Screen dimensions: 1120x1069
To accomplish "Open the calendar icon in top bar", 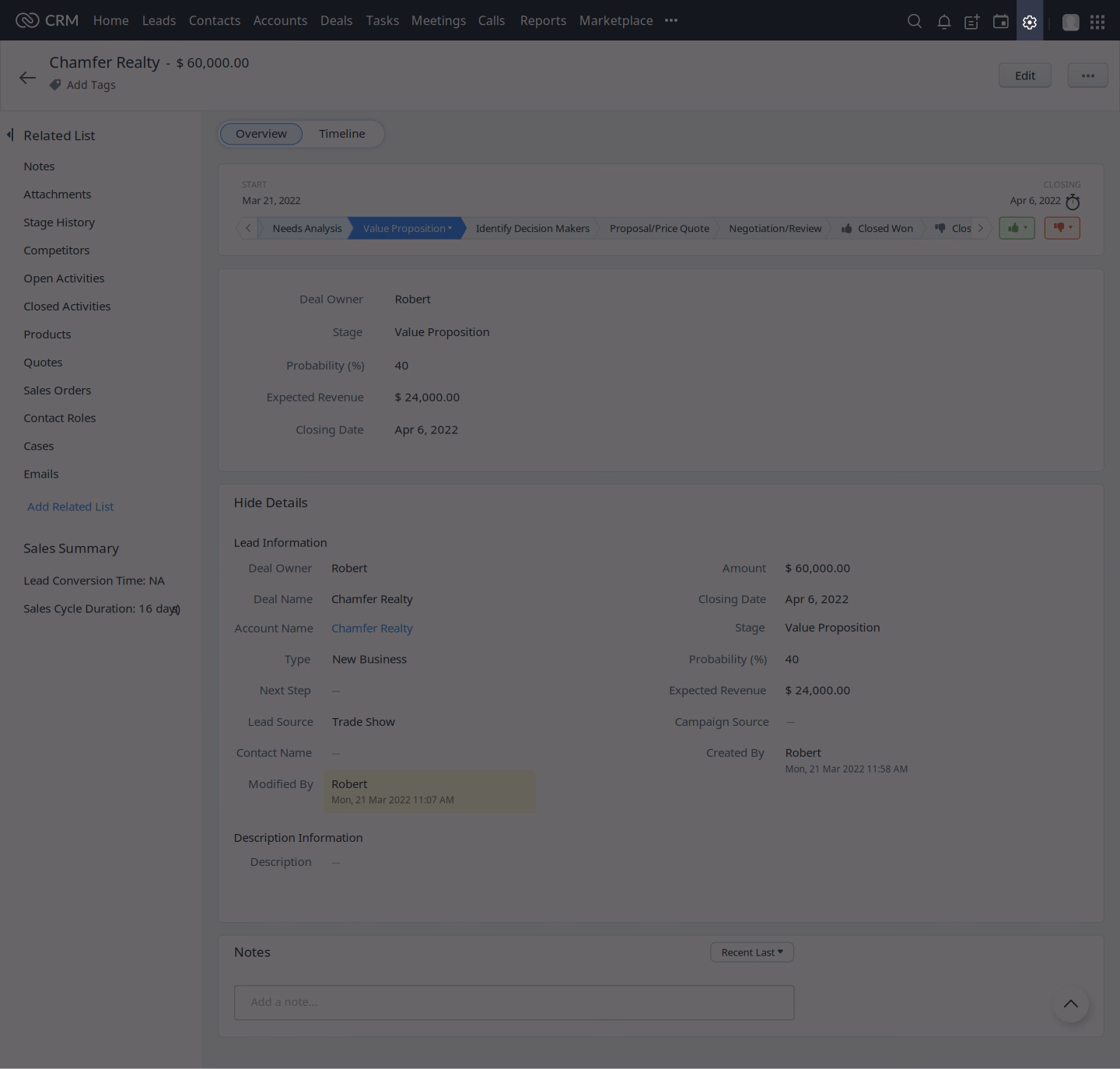I will (1001, 22).
